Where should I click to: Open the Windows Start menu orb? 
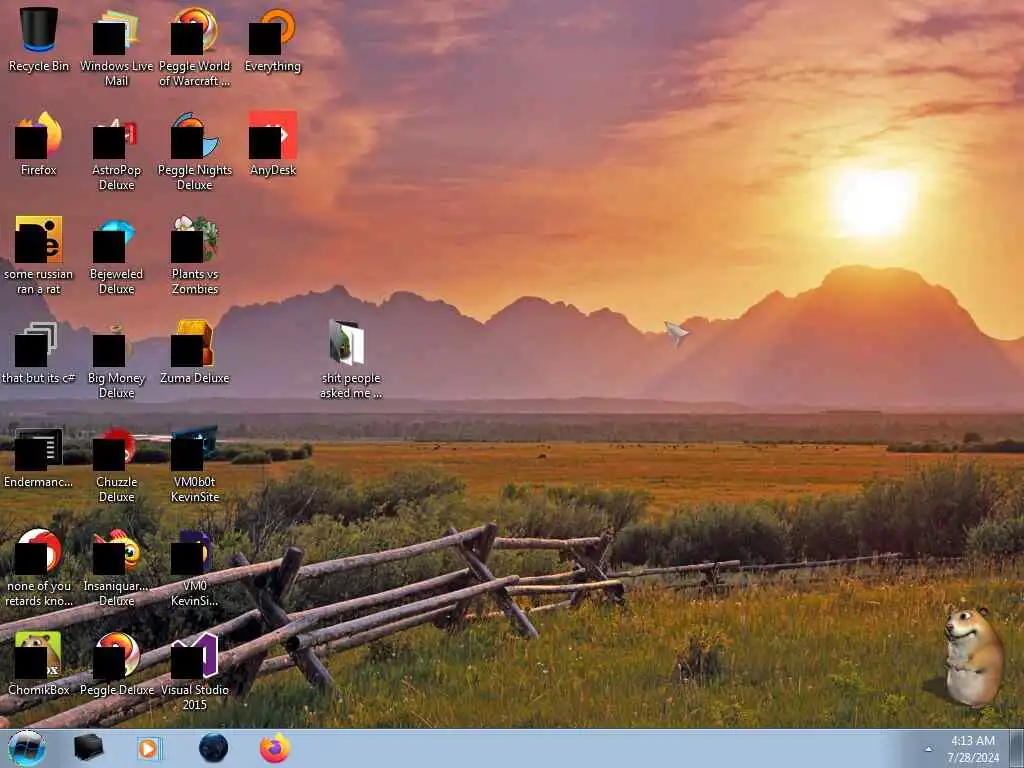27,748
